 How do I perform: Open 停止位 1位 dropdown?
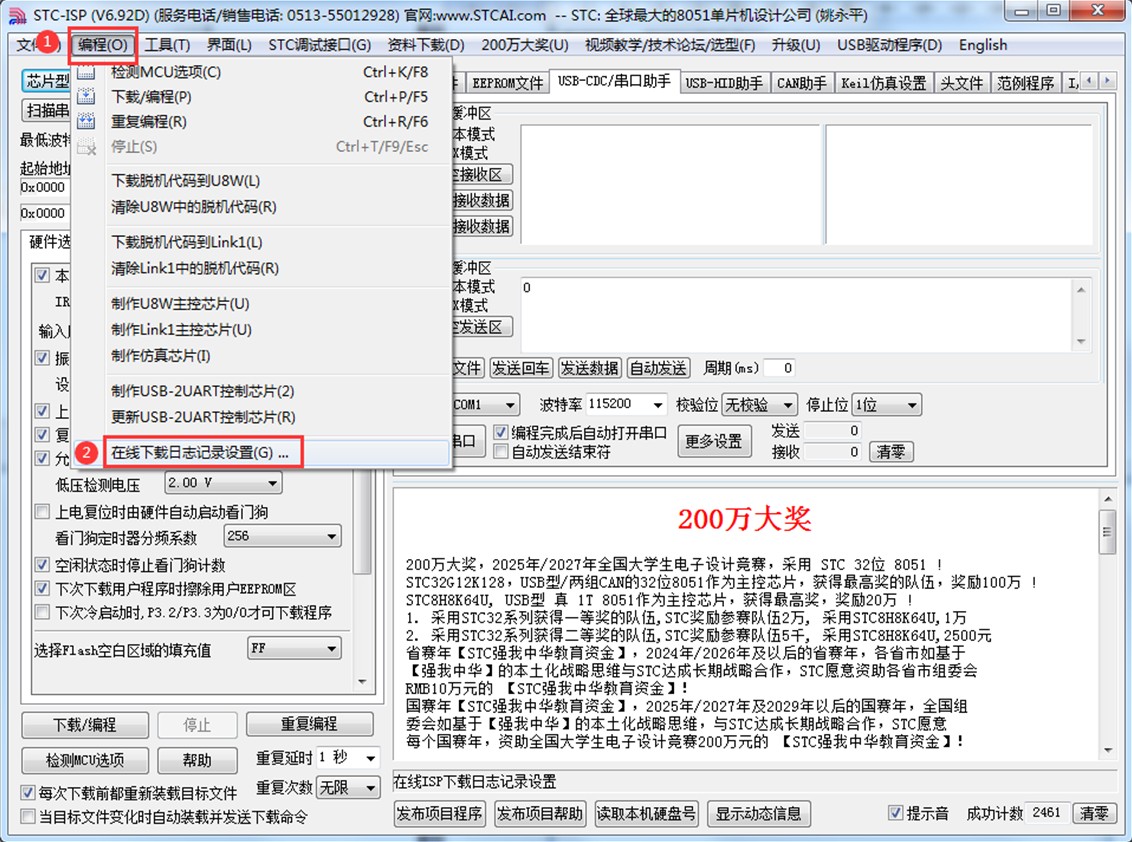click(x=886, y=404)
